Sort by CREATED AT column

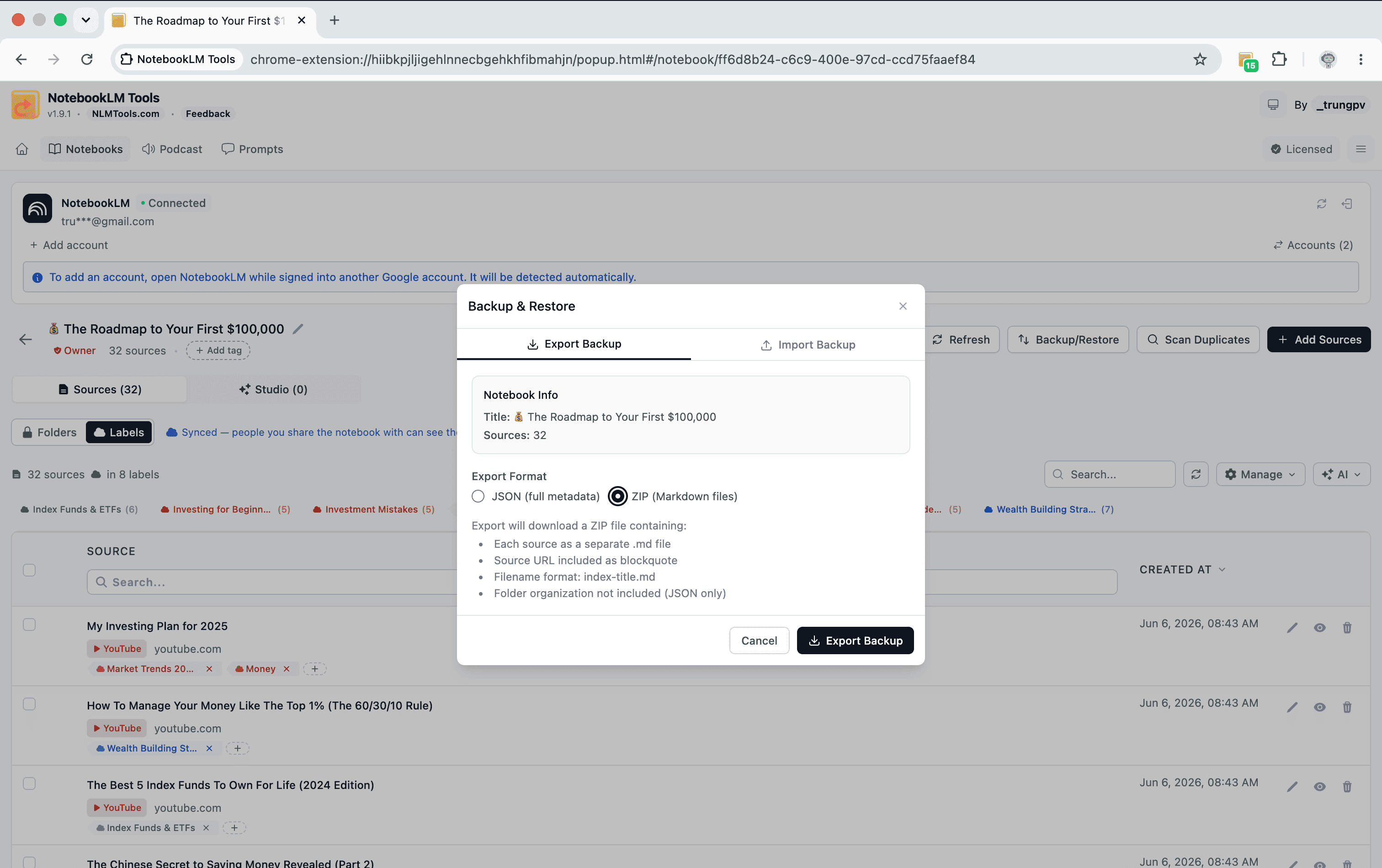pyautogui.click(x=1182, y=570)
